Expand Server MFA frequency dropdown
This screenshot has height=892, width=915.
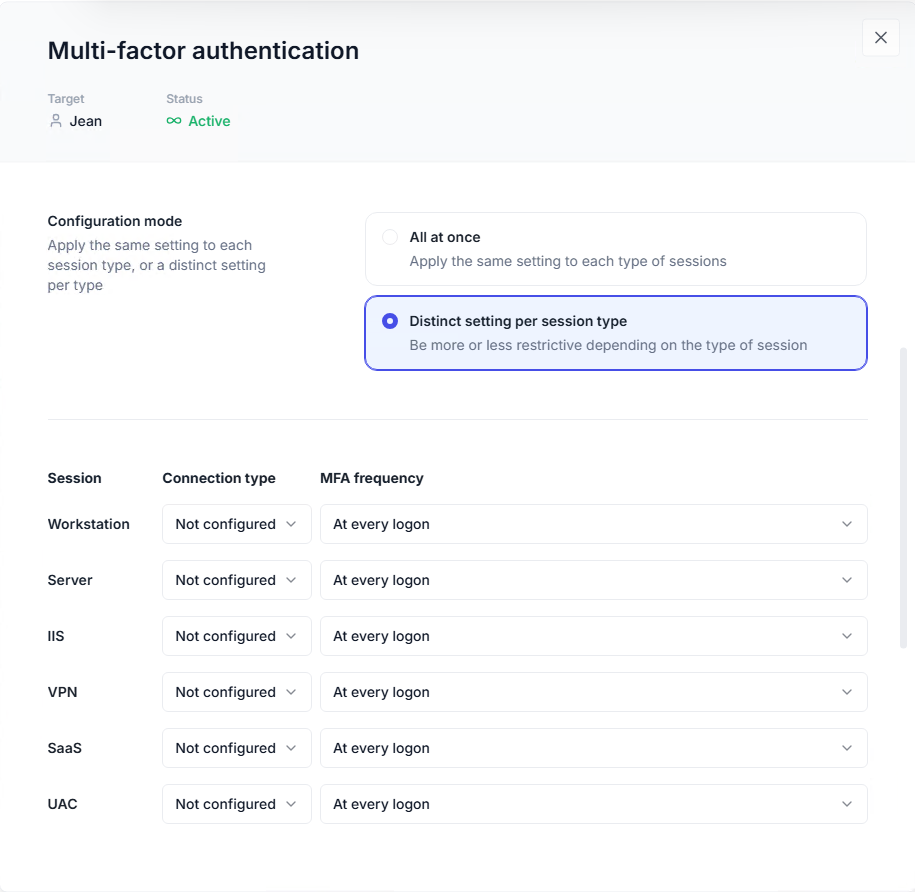point(593,580)
